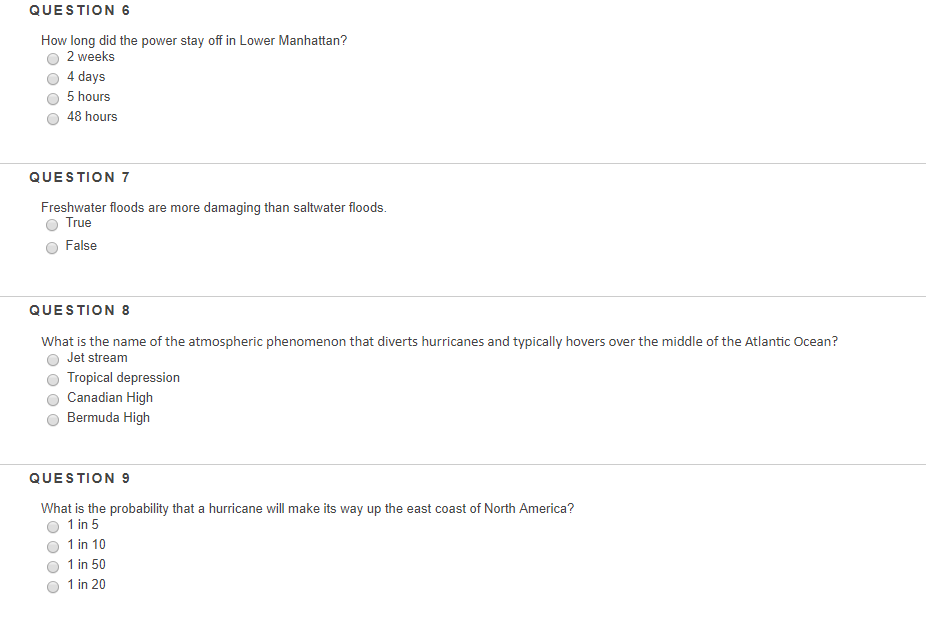Viewport: 926px width, 618px height.
Task: Choose "4 days" for Question 6
Action: [x=53, y=79]
